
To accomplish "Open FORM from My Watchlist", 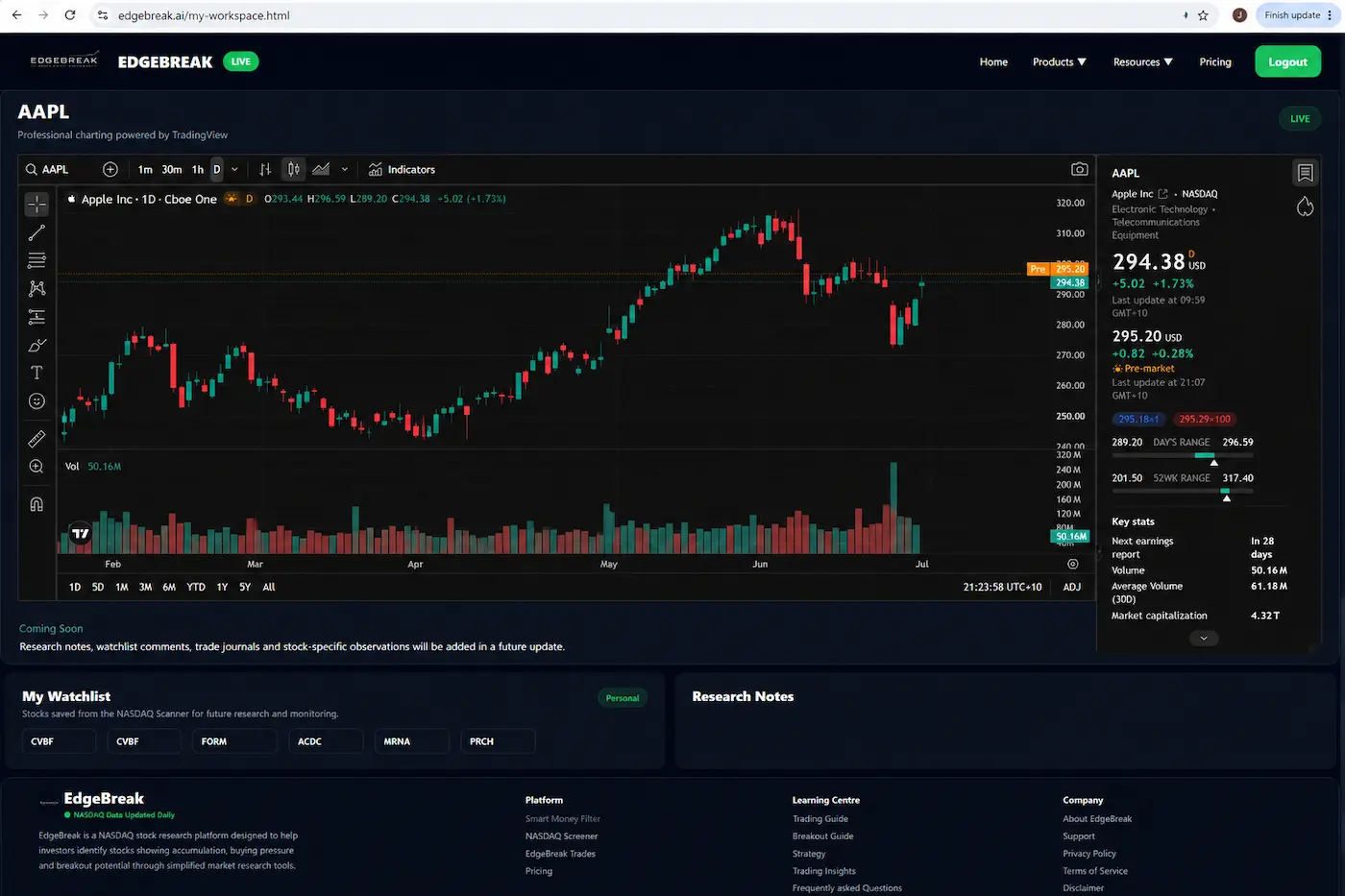I will pos(234,741).
